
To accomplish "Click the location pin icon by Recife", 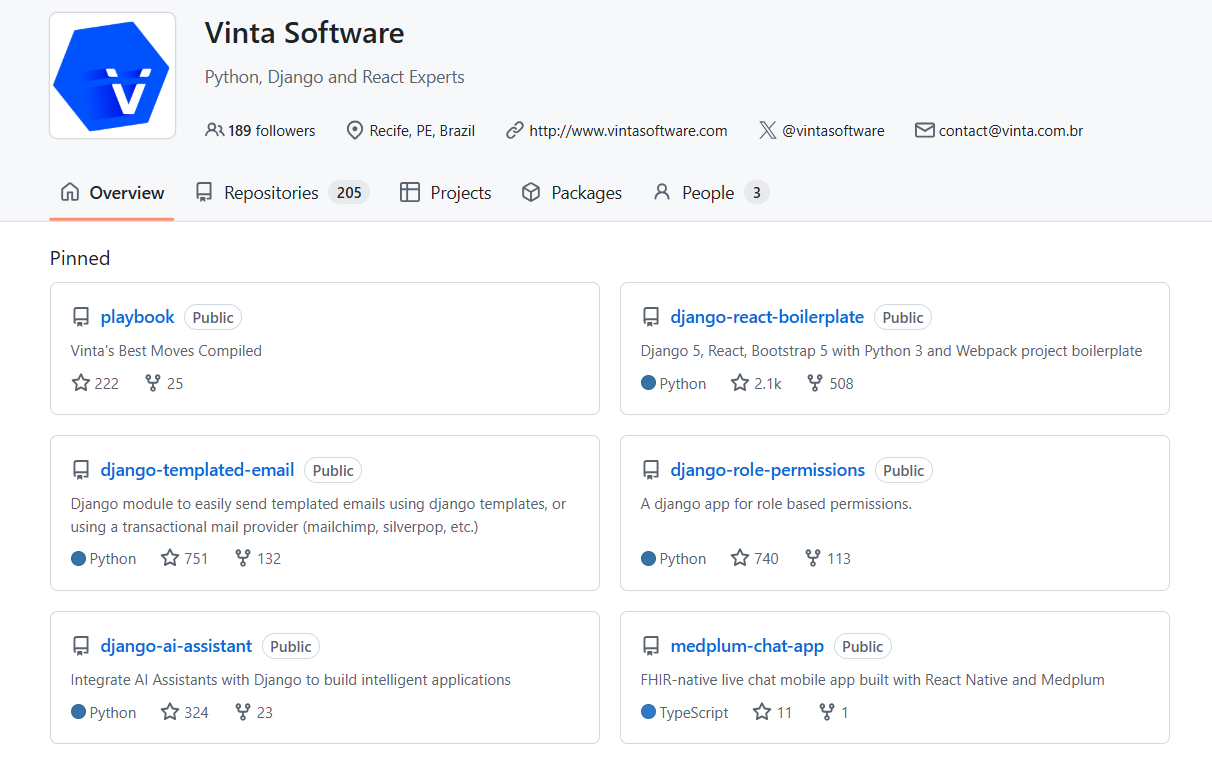I will point(354,130).
